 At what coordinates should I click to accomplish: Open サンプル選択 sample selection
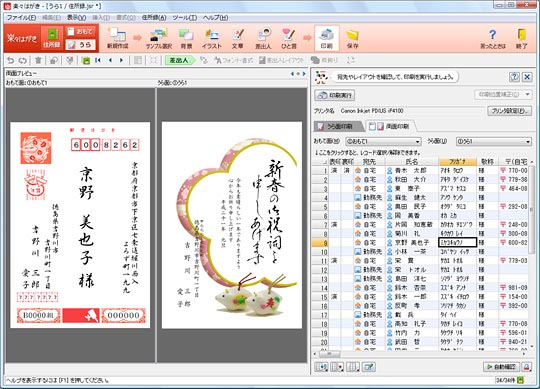[158, 38]
